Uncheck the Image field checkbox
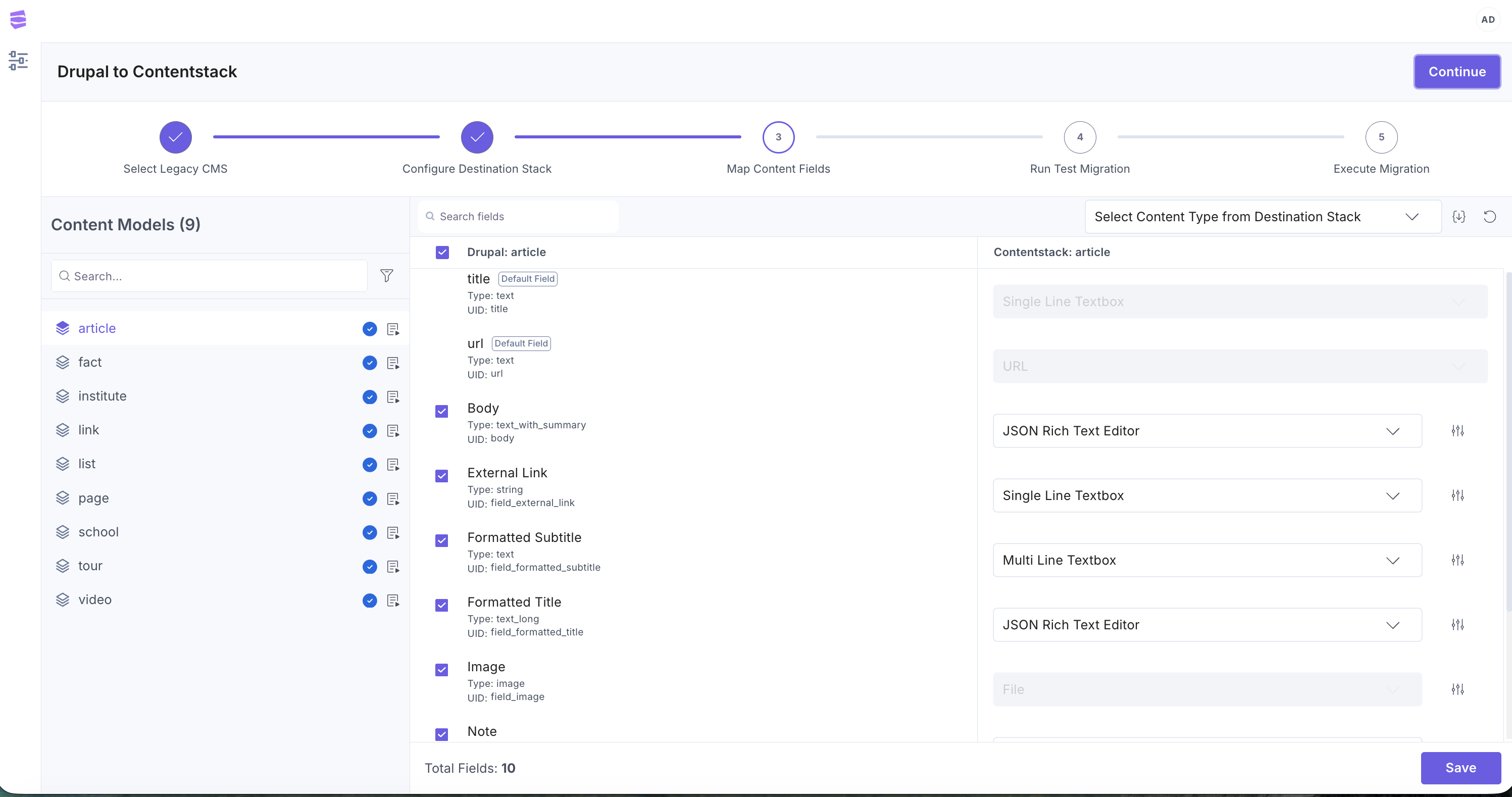1512x797 pixels. point(442,669)
